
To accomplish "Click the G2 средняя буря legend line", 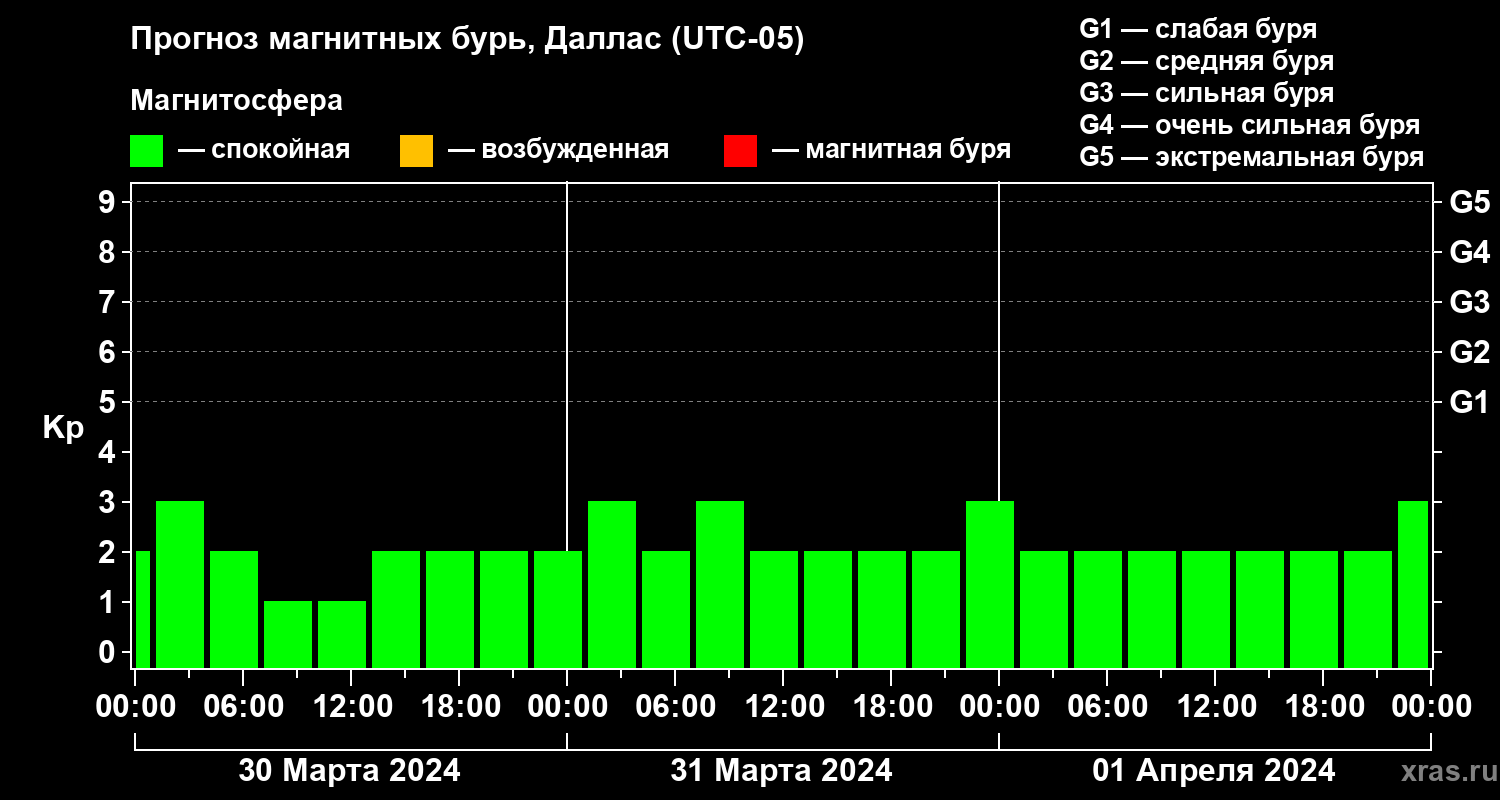I will pos(1206,61).
